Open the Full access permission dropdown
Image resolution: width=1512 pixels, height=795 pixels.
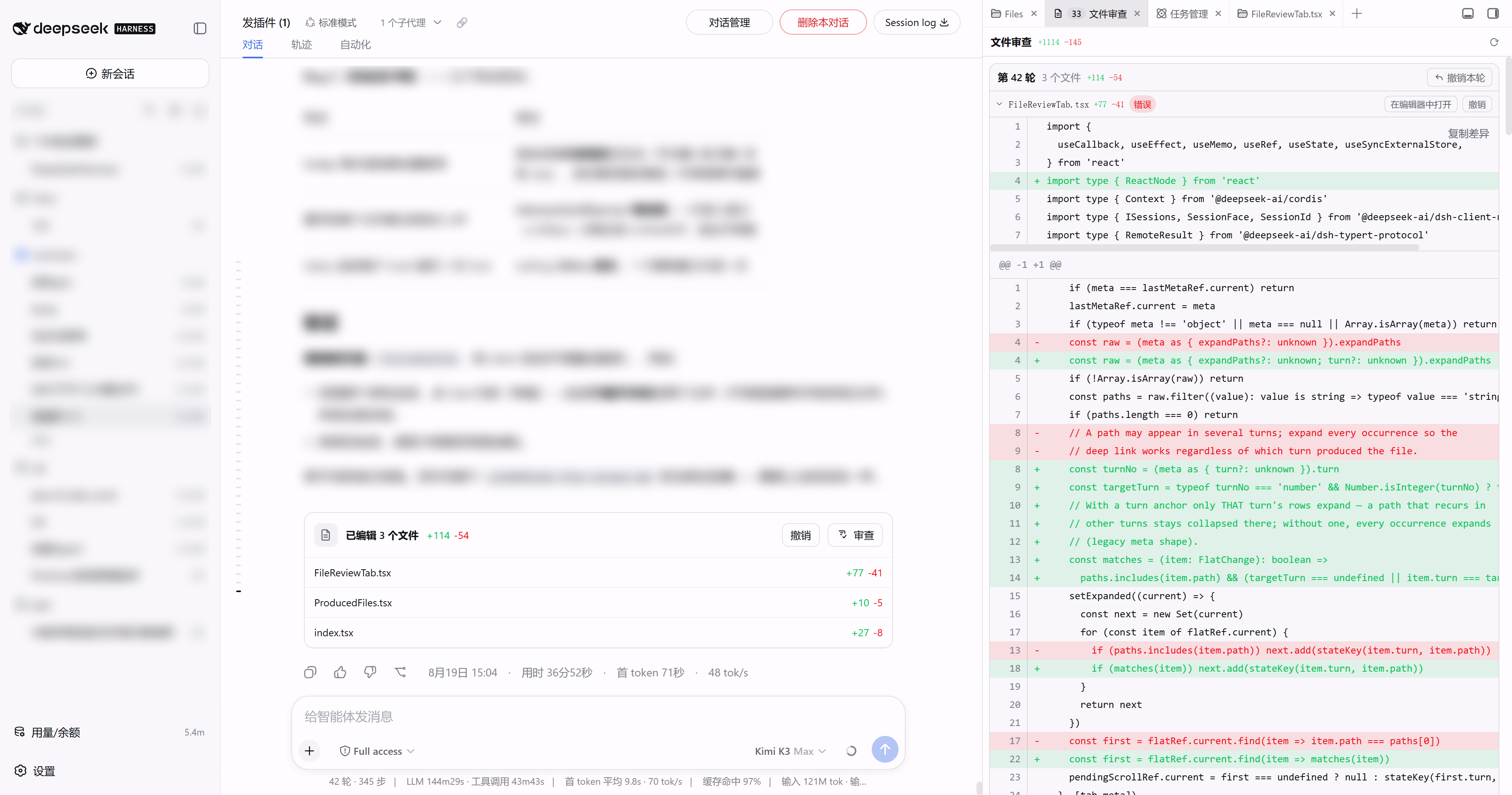point(378,751)
